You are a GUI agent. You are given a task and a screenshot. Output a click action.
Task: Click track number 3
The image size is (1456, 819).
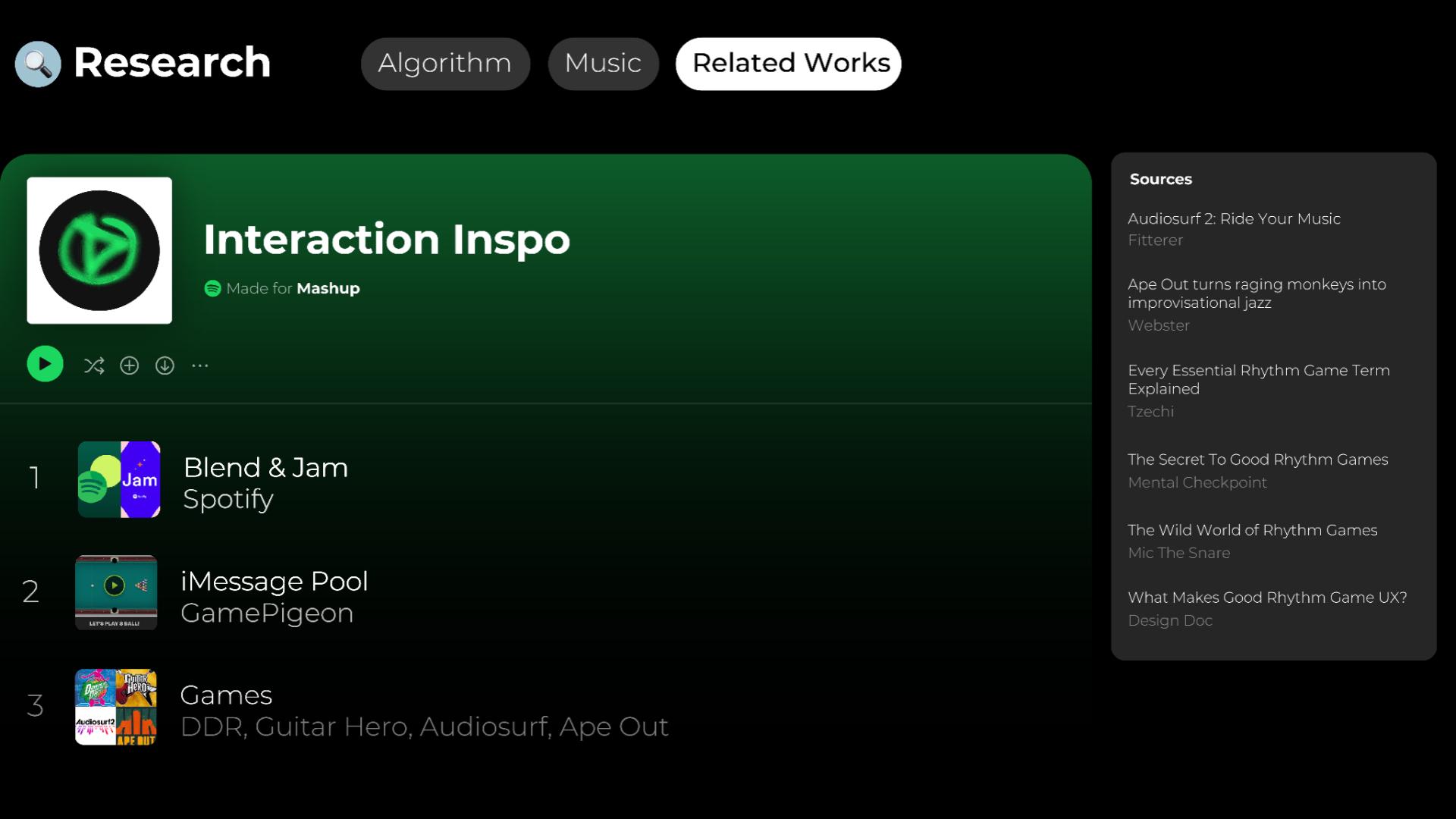pyautogui.click(x=35, y=706)
